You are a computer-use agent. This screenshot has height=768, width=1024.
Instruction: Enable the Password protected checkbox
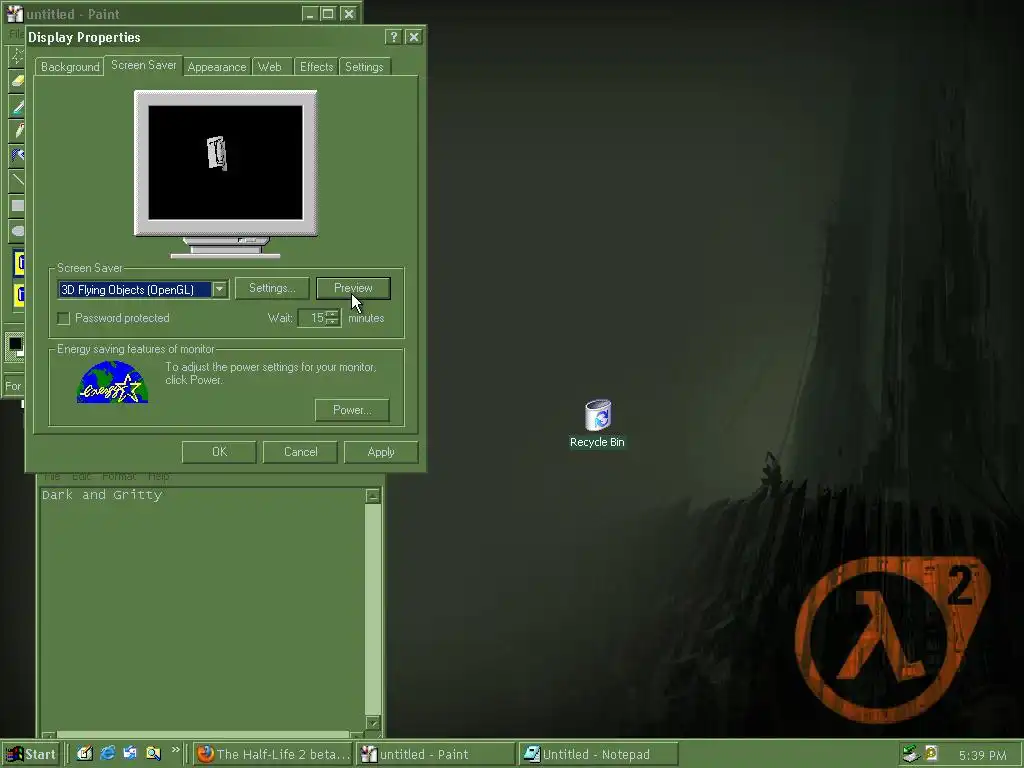coord(63,318)
